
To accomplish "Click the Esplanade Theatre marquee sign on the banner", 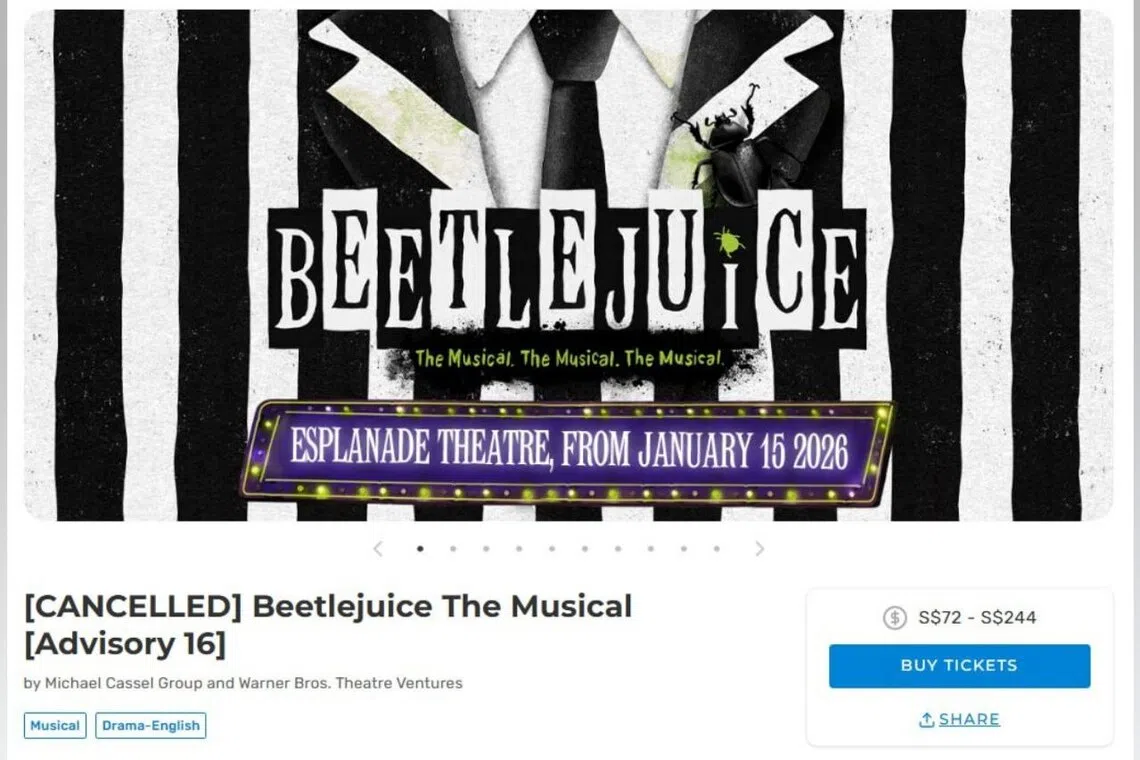I will [x=570, y=450].
